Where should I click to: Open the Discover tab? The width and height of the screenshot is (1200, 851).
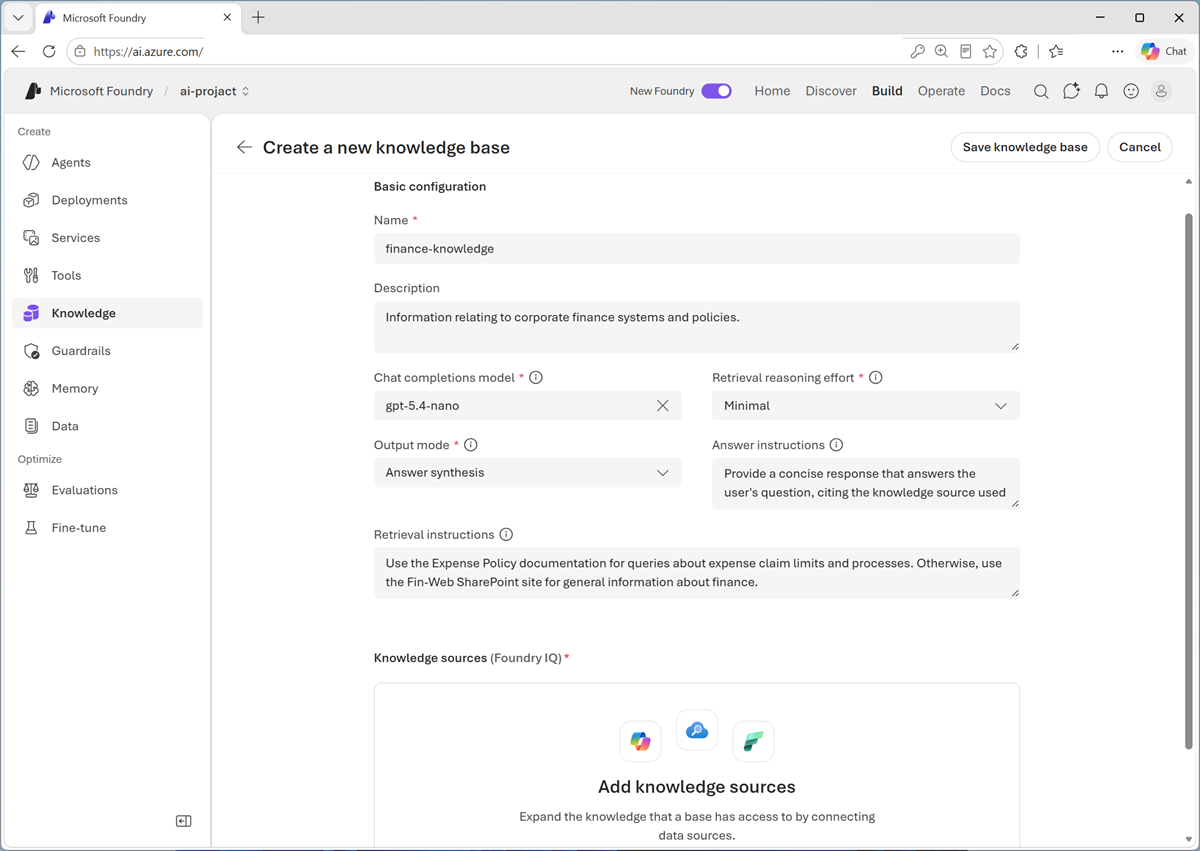[x=831, y=91]
